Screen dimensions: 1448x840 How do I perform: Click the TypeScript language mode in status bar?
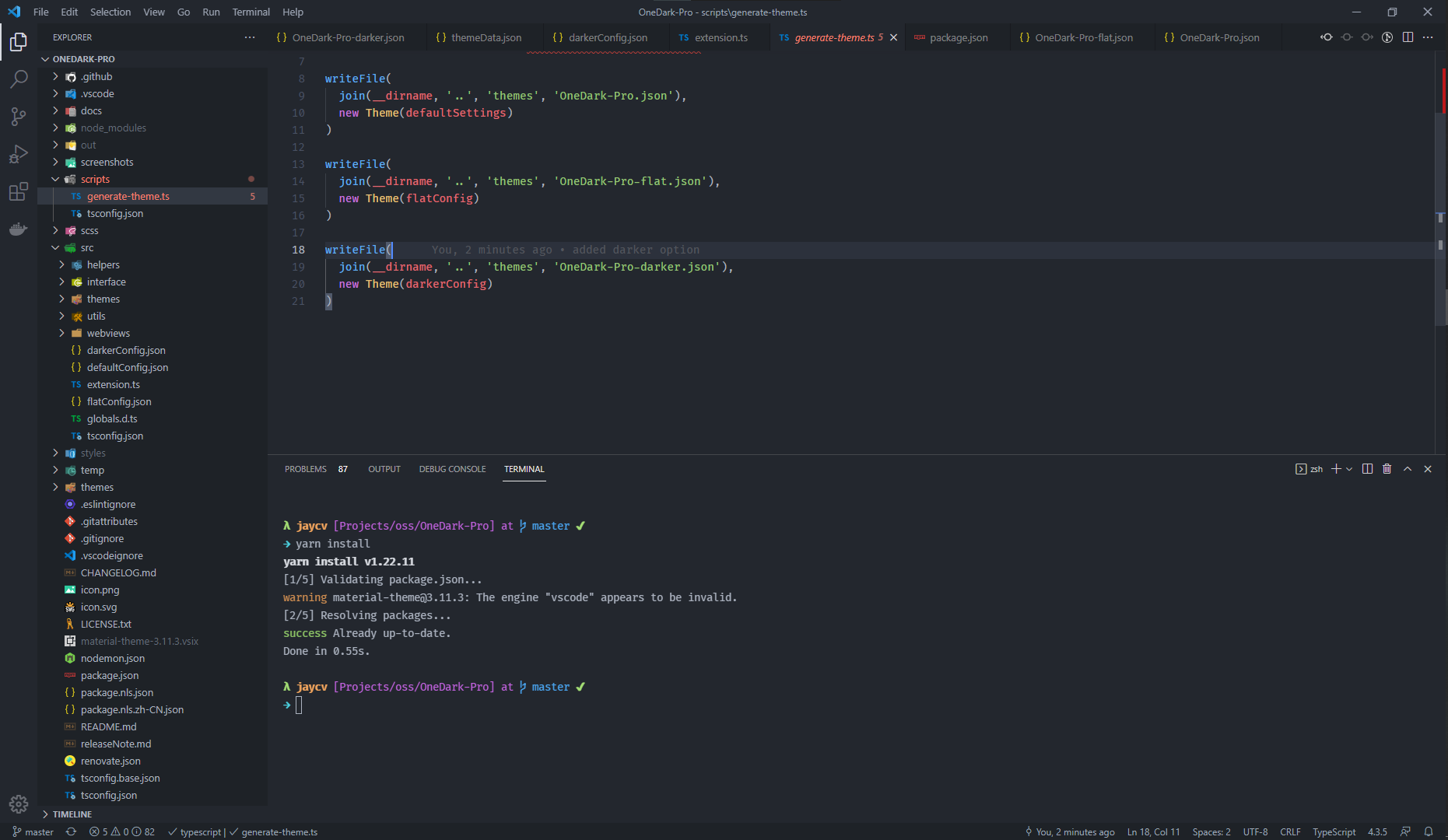click(1334, 831)
